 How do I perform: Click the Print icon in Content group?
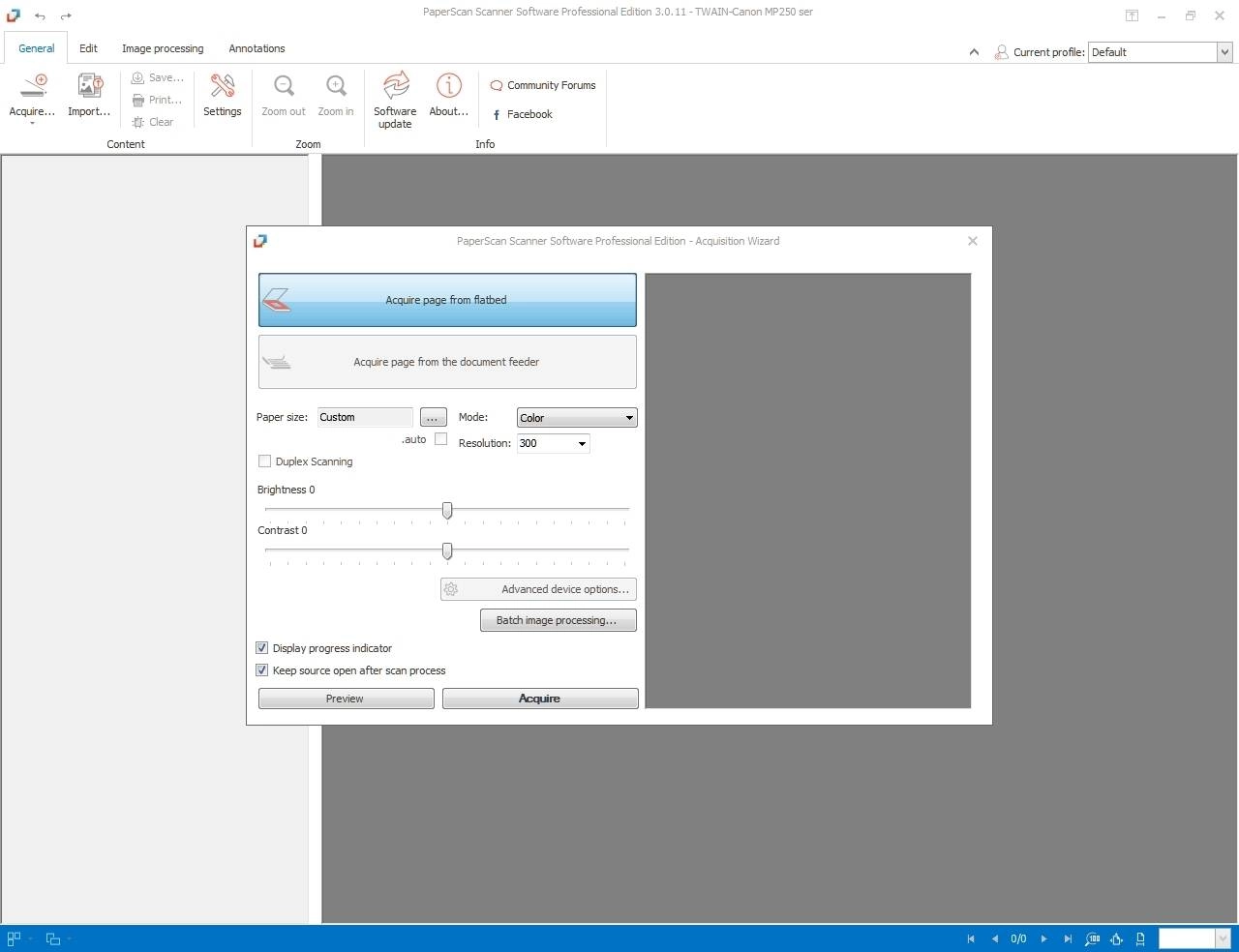click(x=137, y=100)
